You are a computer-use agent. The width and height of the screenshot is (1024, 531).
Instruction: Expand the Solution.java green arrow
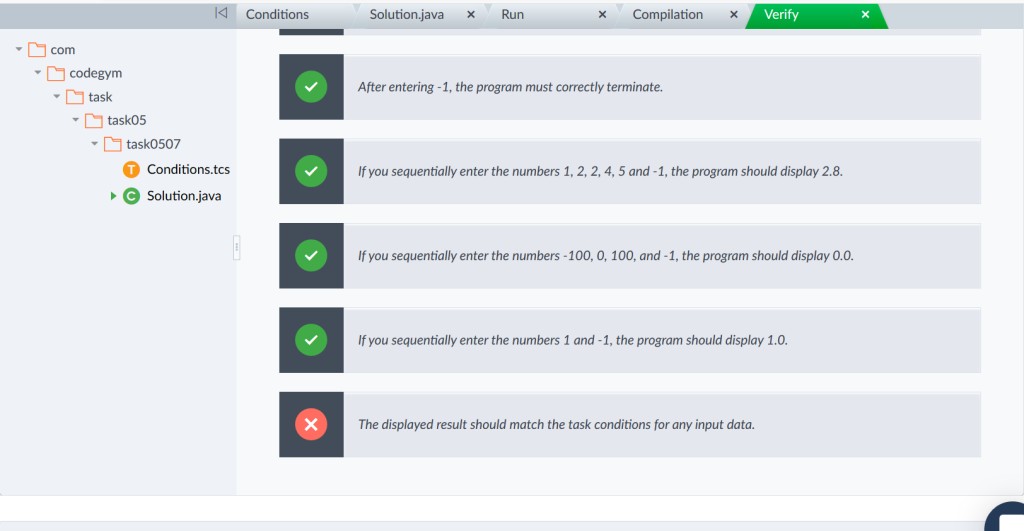pyautogui.click(x=114, y=196)
